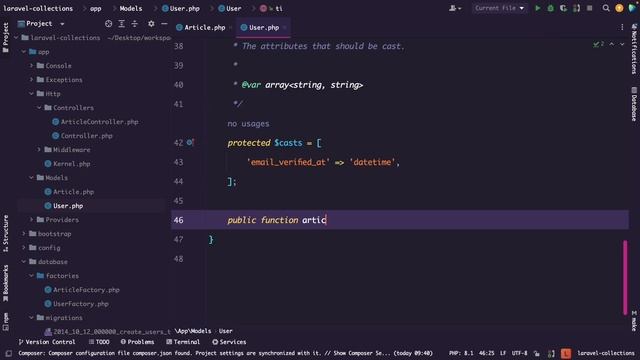The height and width of the screenshot is (360, 640).
Task: Start debugging with the green bug icon
Action: 551,8
